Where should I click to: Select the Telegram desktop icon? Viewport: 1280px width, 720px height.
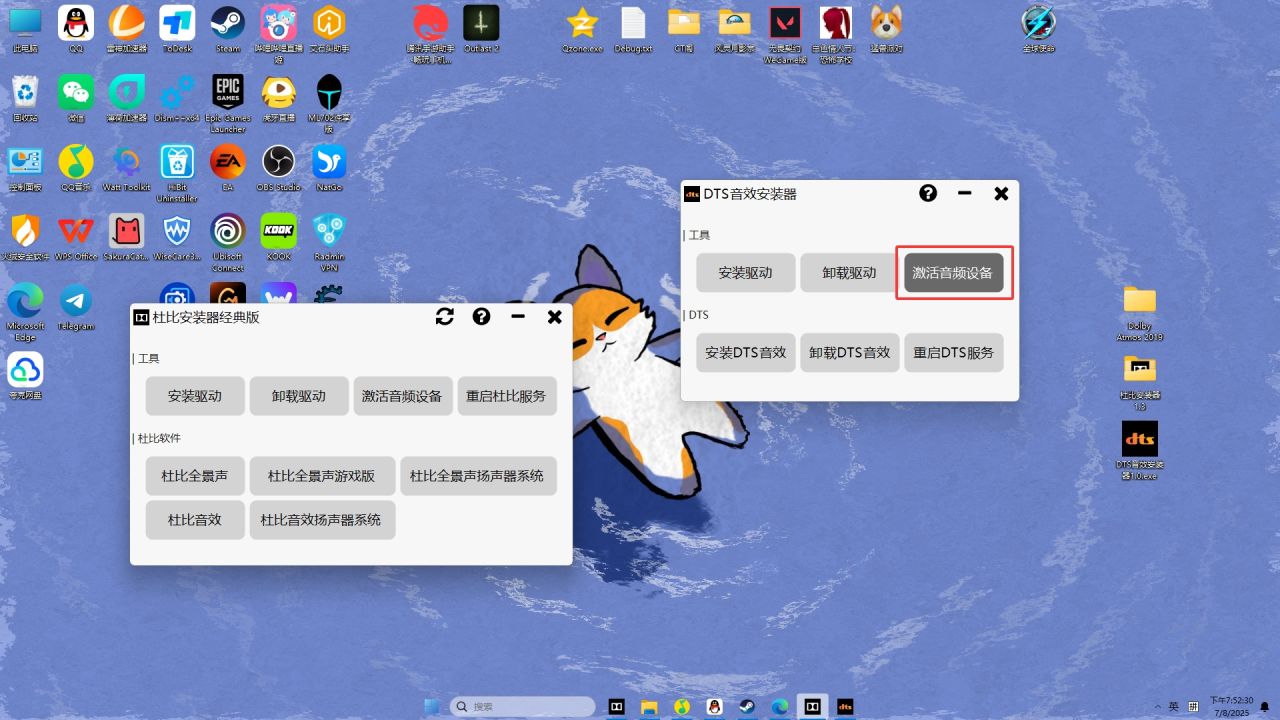tap(76, 307)
